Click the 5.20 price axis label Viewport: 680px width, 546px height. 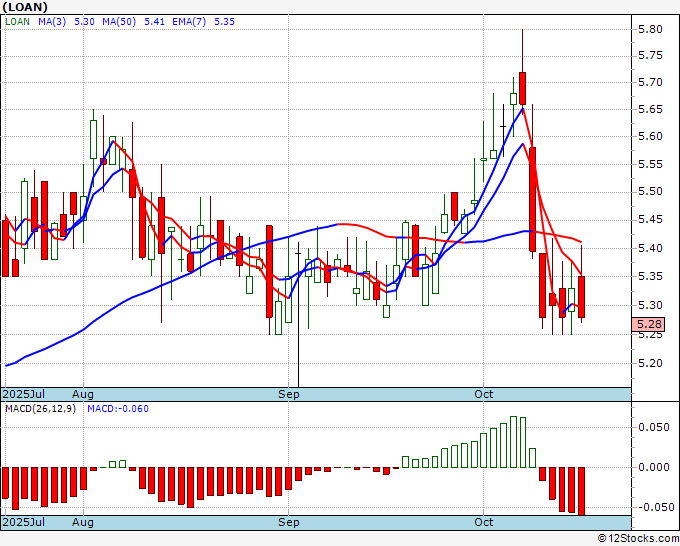click(x=651, y=363)
